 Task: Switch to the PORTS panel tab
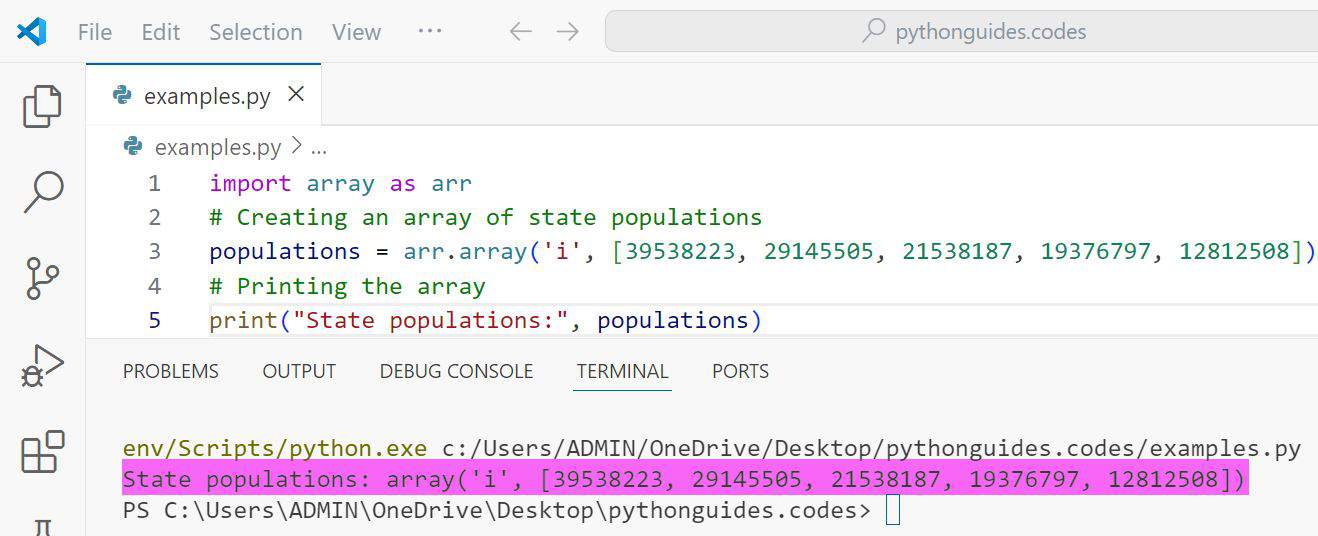pyautogui.click(x=740, y=371)
